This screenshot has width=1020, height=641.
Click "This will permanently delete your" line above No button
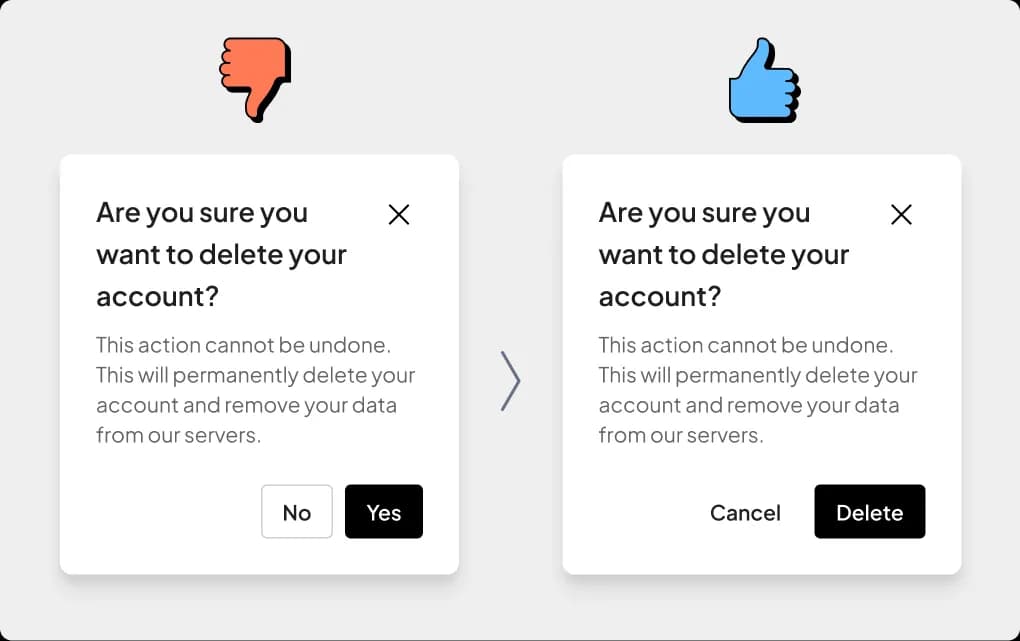point(256,375)
